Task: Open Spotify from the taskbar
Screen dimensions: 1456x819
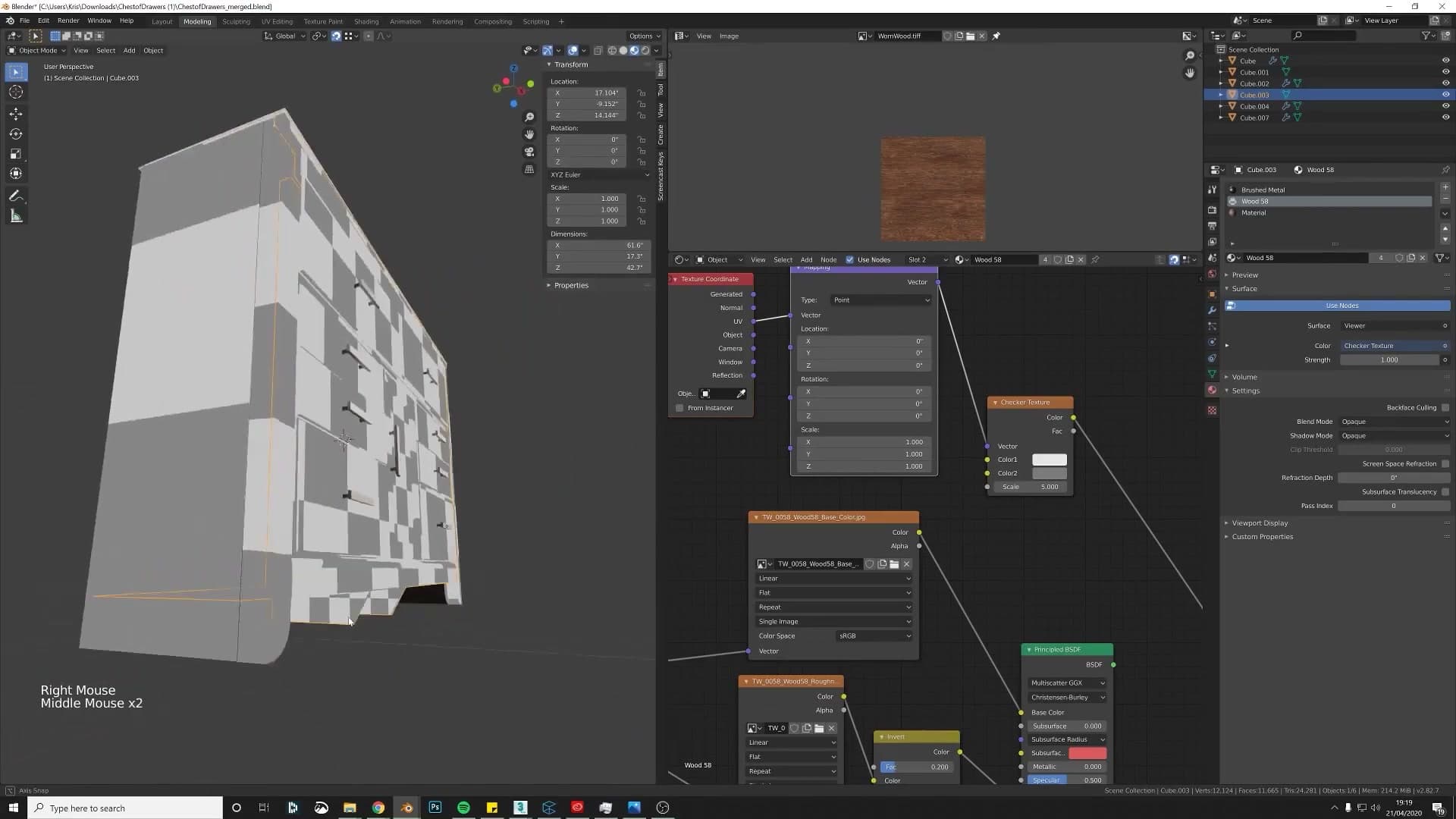Action: point(463,808)
